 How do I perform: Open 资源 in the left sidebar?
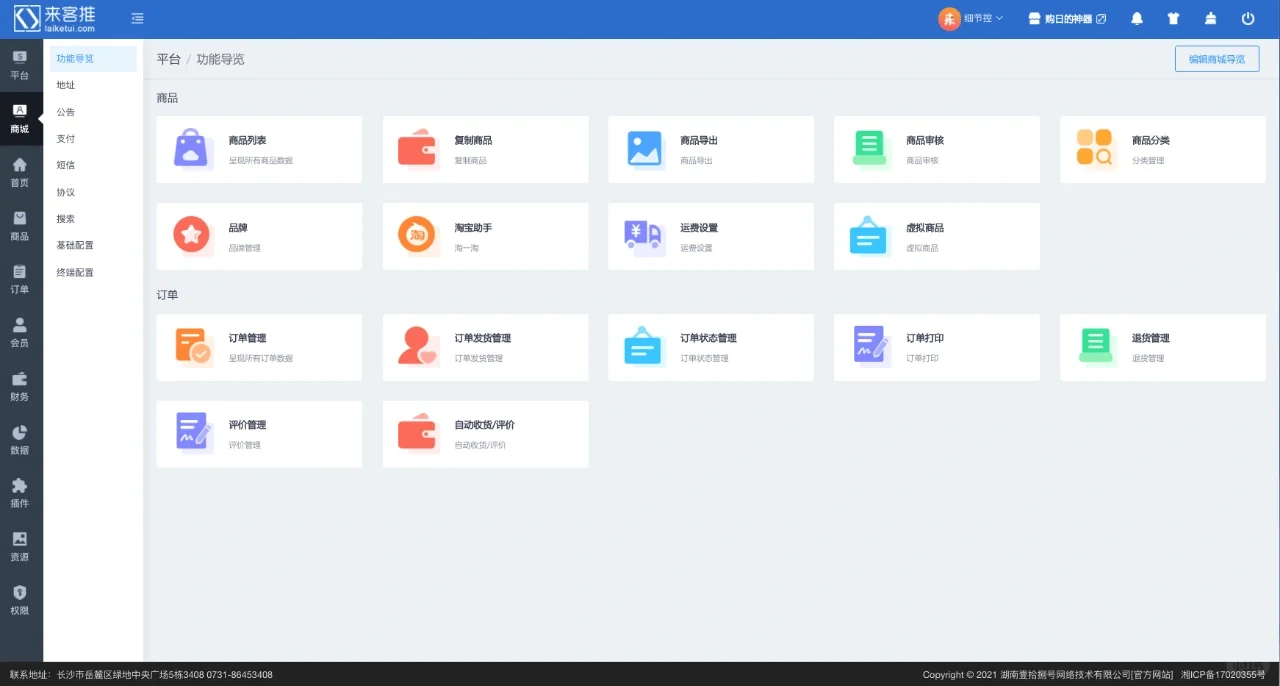tap(20, 547)
